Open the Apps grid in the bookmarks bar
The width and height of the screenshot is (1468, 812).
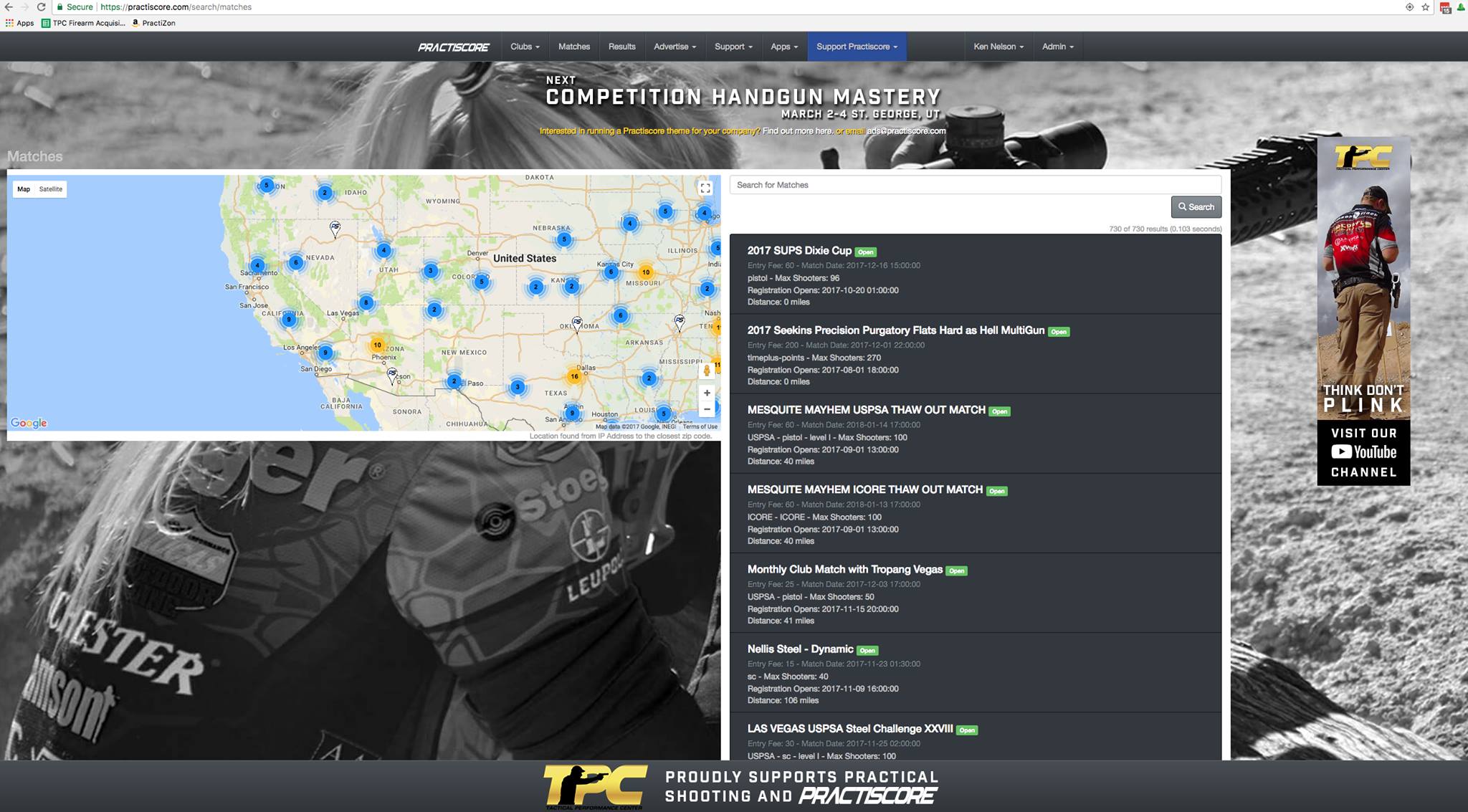coord(20,23)
